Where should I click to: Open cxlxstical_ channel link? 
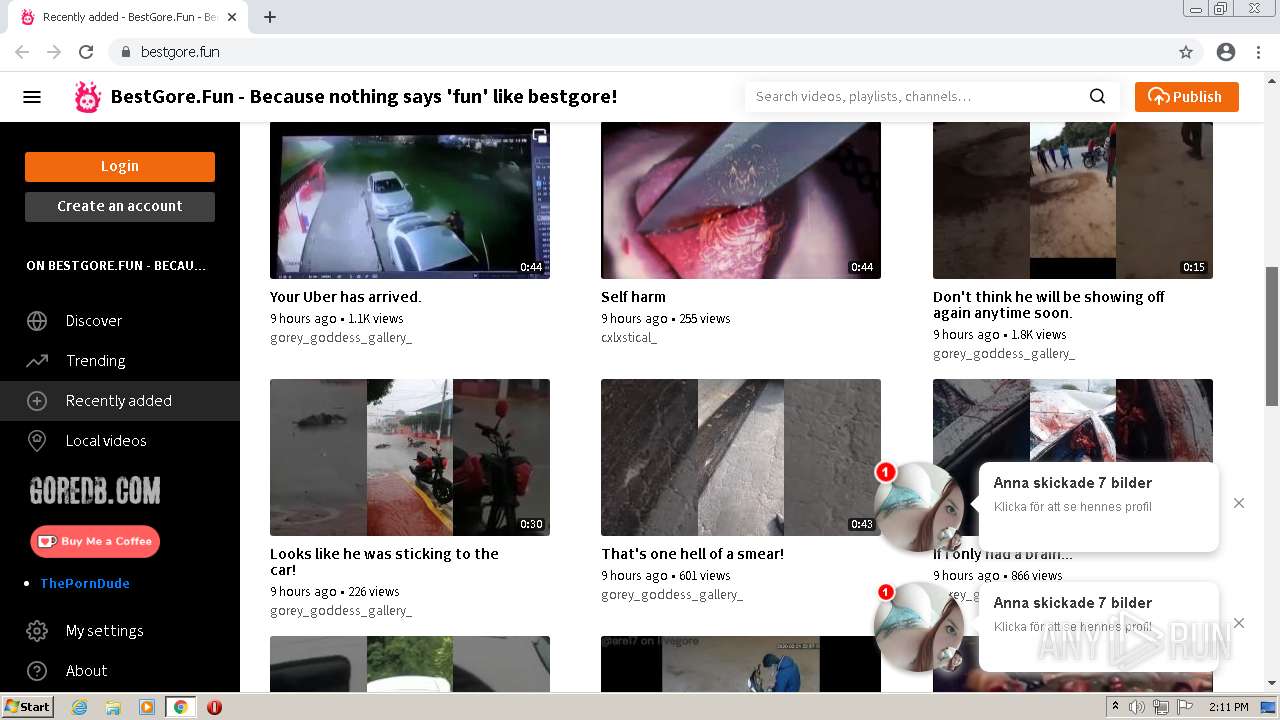[629, 338]
